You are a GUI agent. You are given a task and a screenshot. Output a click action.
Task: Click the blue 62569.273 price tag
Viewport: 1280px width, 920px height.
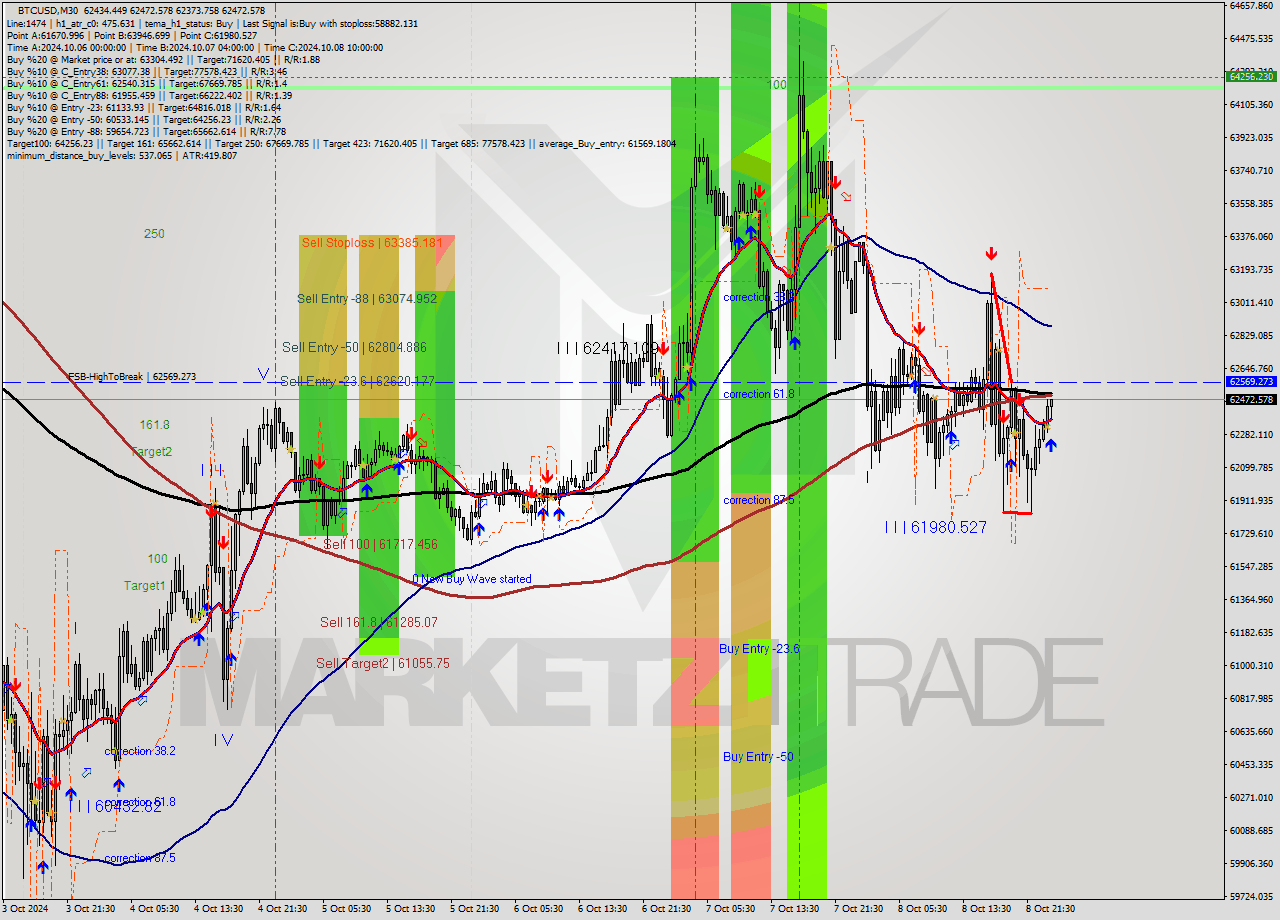pos(1251,382)
